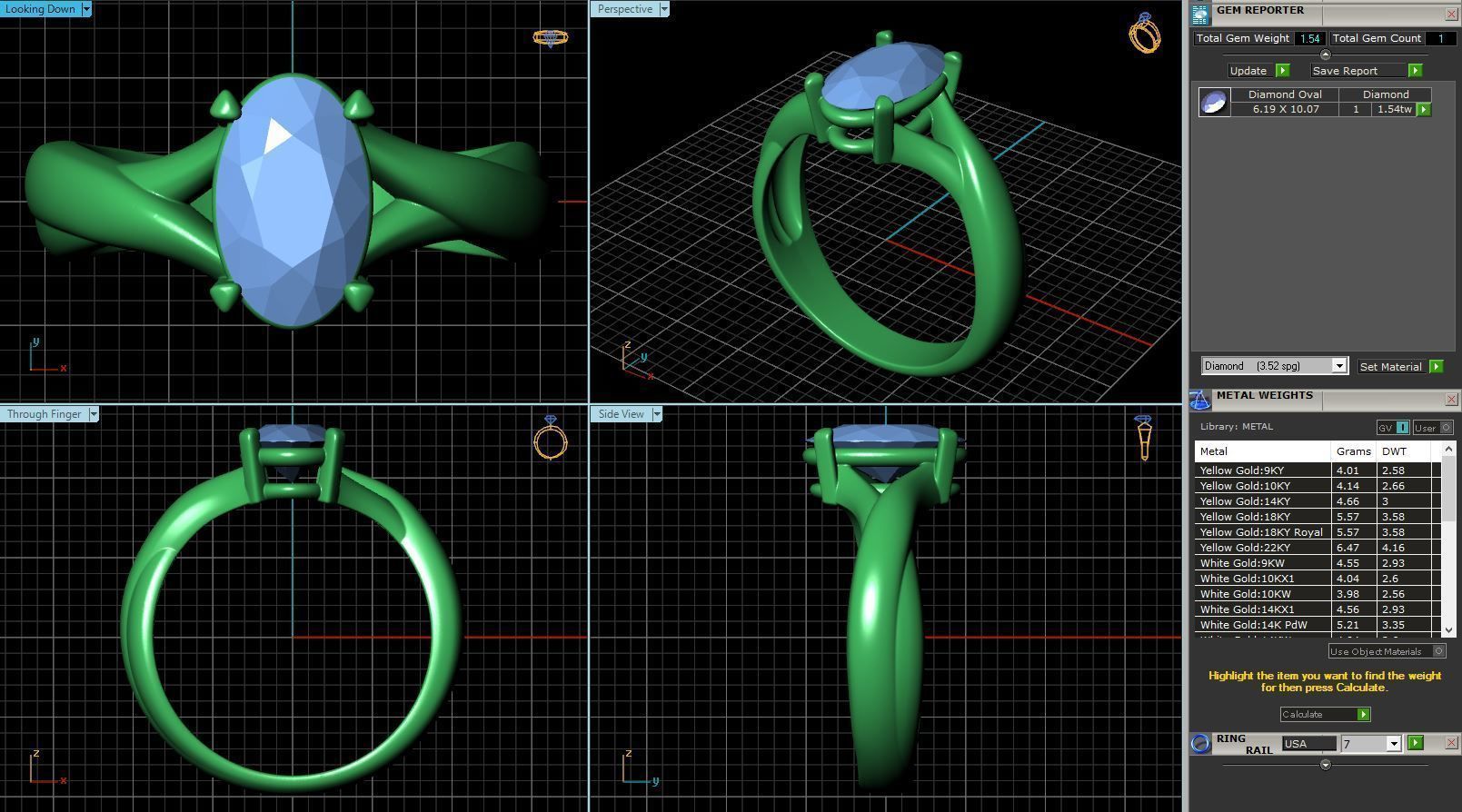Select the Yellow Gold:18KY Royal row
Viewport: 1462px width, 812px height.
(x=1318, y=532)
